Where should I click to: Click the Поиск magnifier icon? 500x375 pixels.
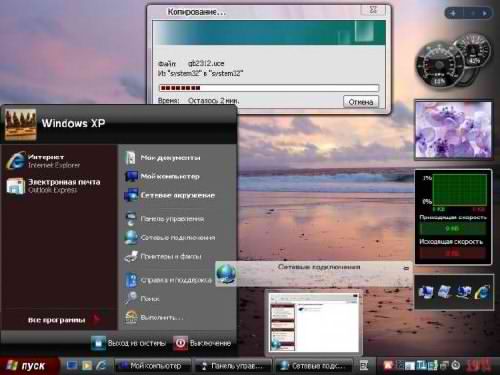coord(131,298)
